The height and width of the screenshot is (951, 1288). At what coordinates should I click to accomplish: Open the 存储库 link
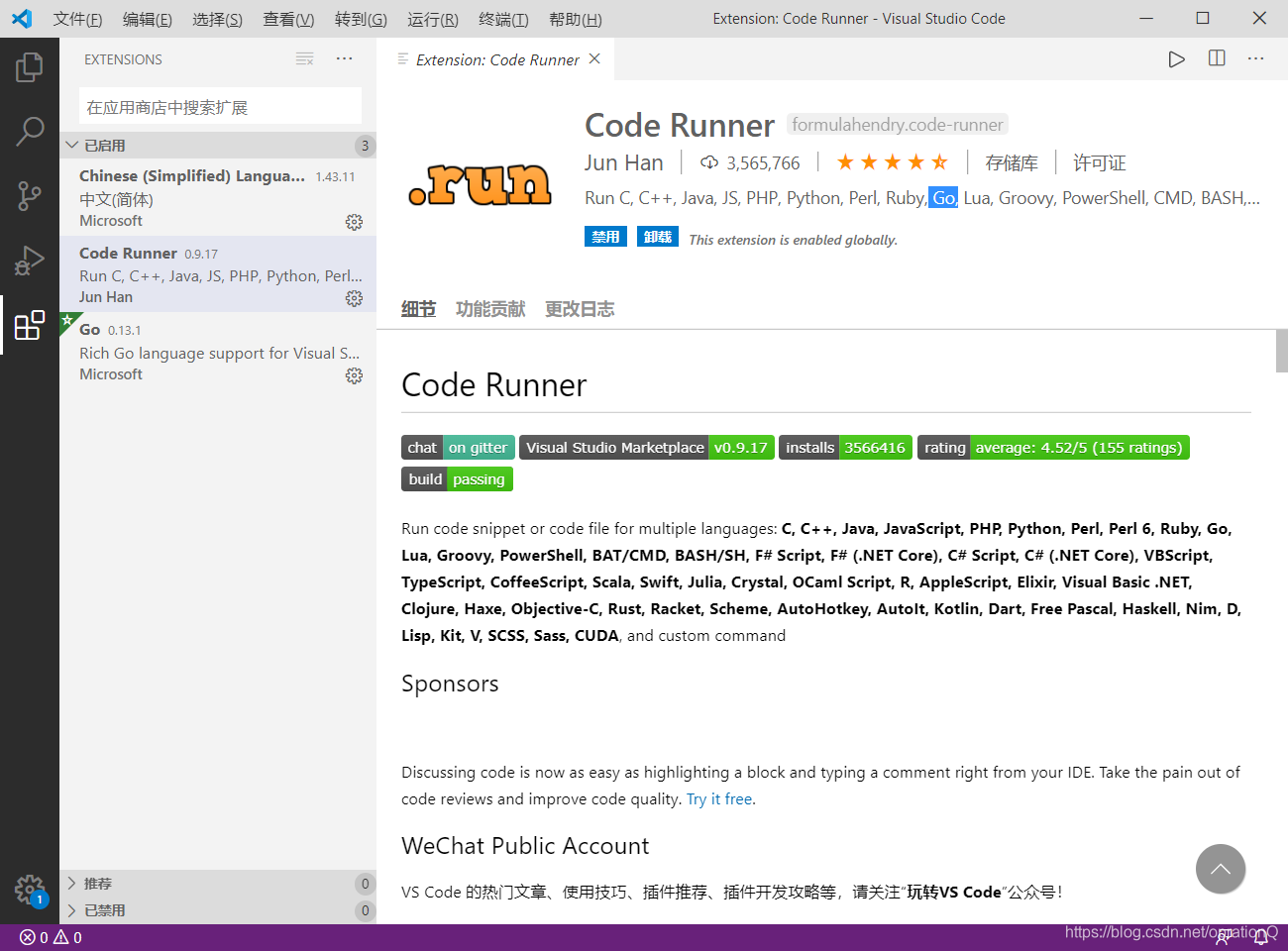click(x=1012, y=162)
